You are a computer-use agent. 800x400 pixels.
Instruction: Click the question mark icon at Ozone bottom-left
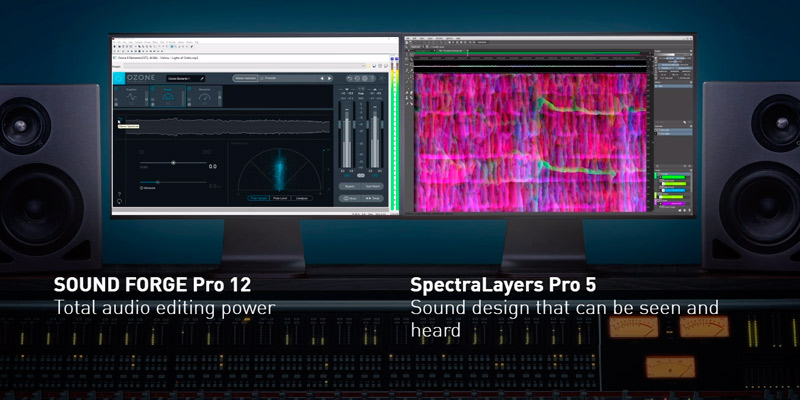point(119,194)
